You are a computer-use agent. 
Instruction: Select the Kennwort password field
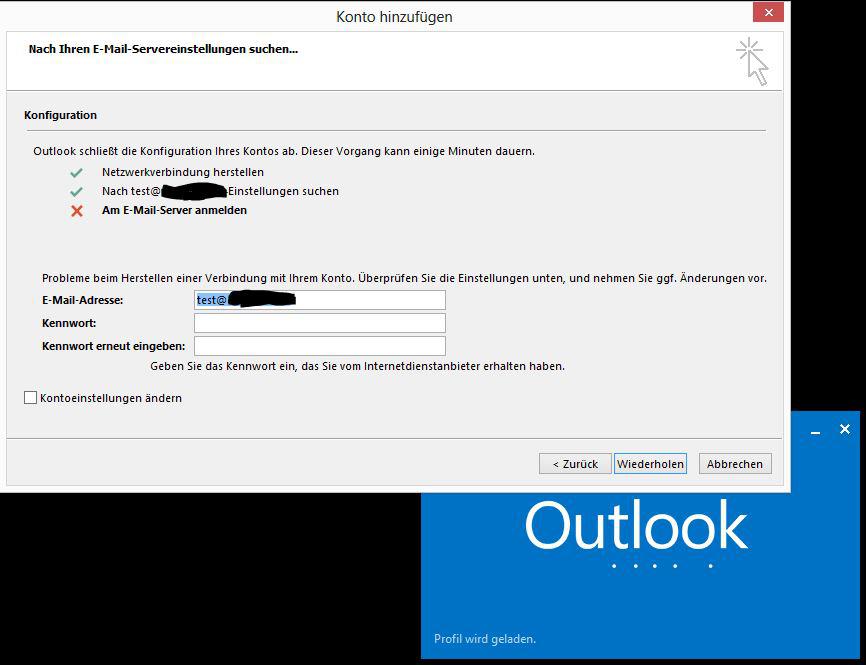(x=320, y=323)
